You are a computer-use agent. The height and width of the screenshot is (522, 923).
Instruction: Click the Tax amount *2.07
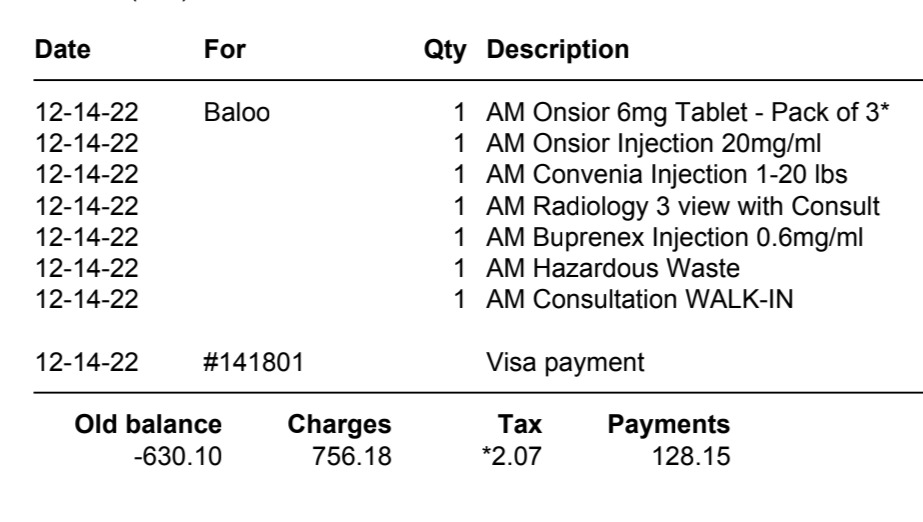click(x=512, y=457)
